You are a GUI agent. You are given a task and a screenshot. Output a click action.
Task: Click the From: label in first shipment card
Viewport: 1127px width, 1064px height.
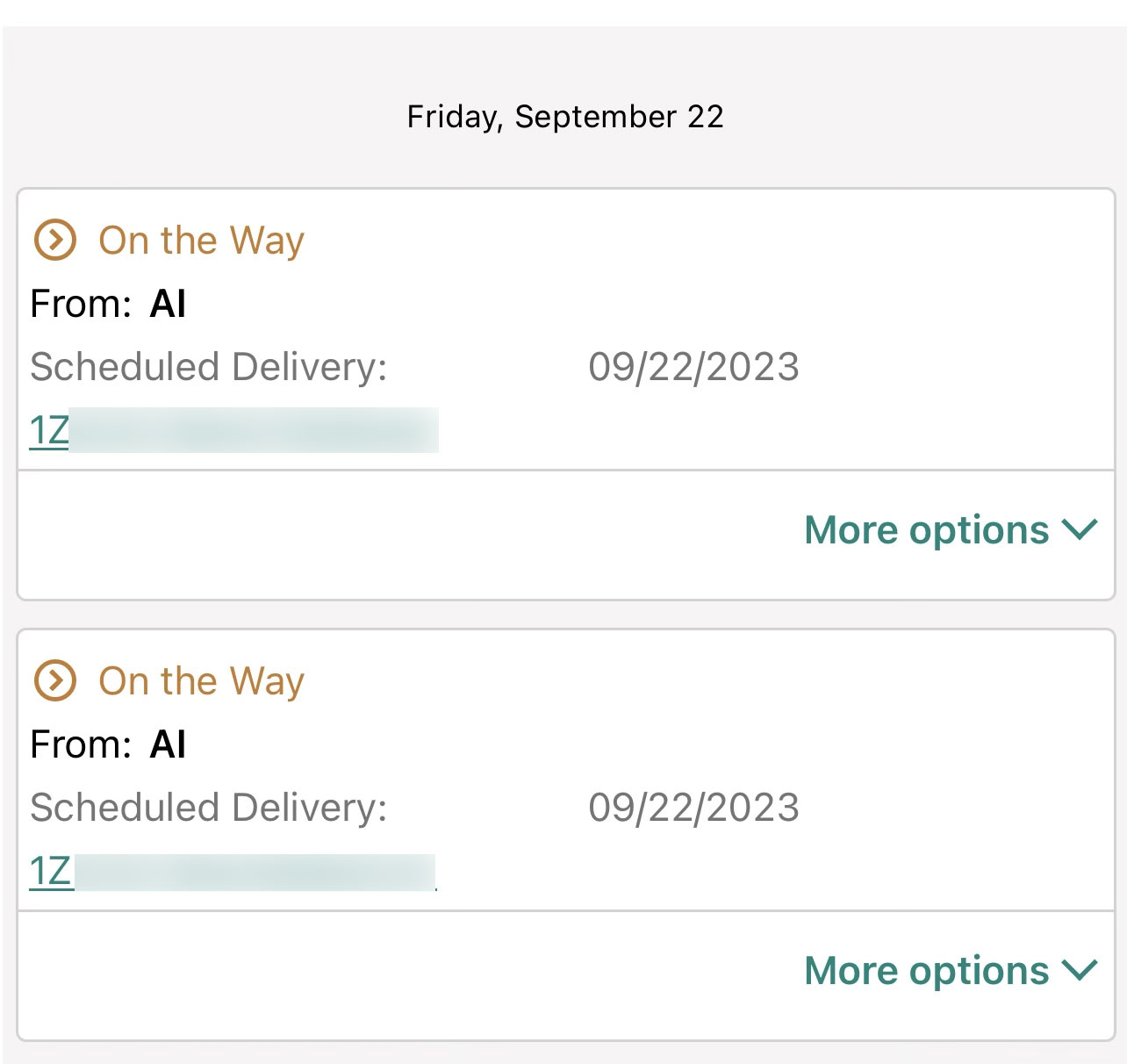tap(81, 305)
